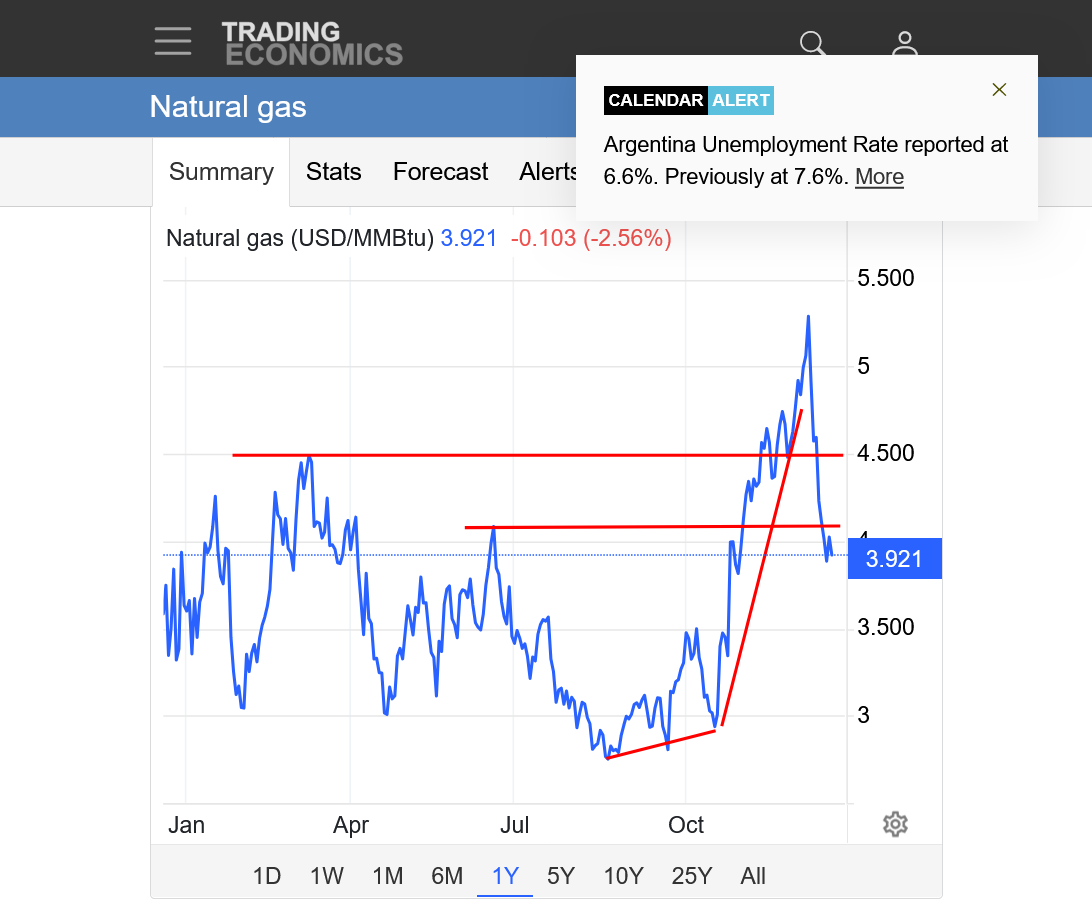The width and height of the screenshot is (1092, 901).
Task: Open chart settings gear icon
Action: pyautogui.click(x=895, y=825)
